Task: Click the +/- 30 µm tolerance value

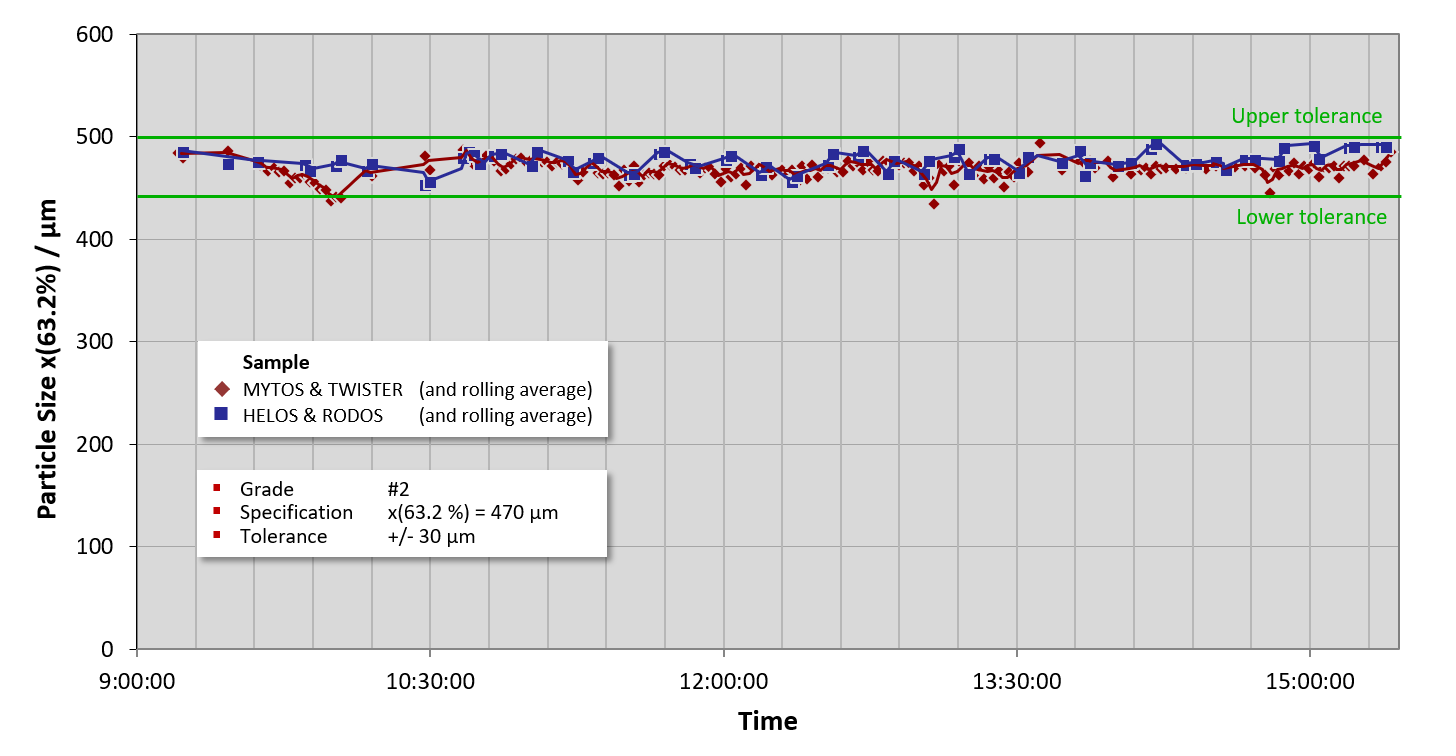Action: [430, 537]
